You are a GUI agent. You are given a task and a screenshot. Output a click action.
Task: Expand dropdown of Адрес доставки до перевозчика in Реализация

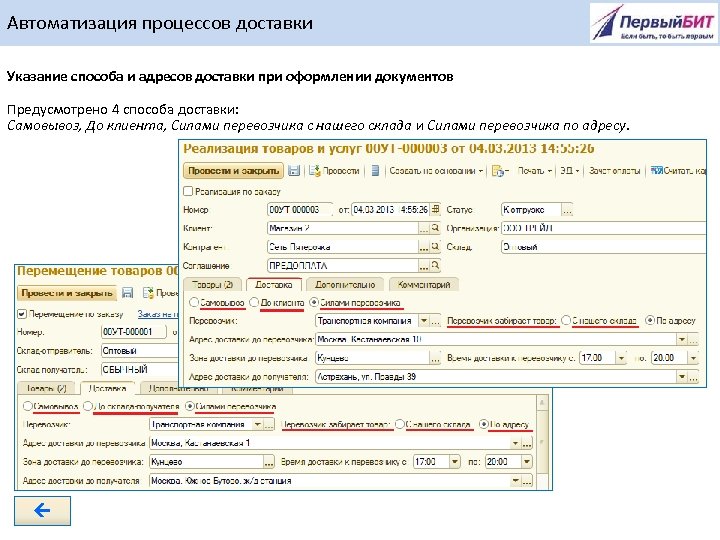(x=682, y=340)
